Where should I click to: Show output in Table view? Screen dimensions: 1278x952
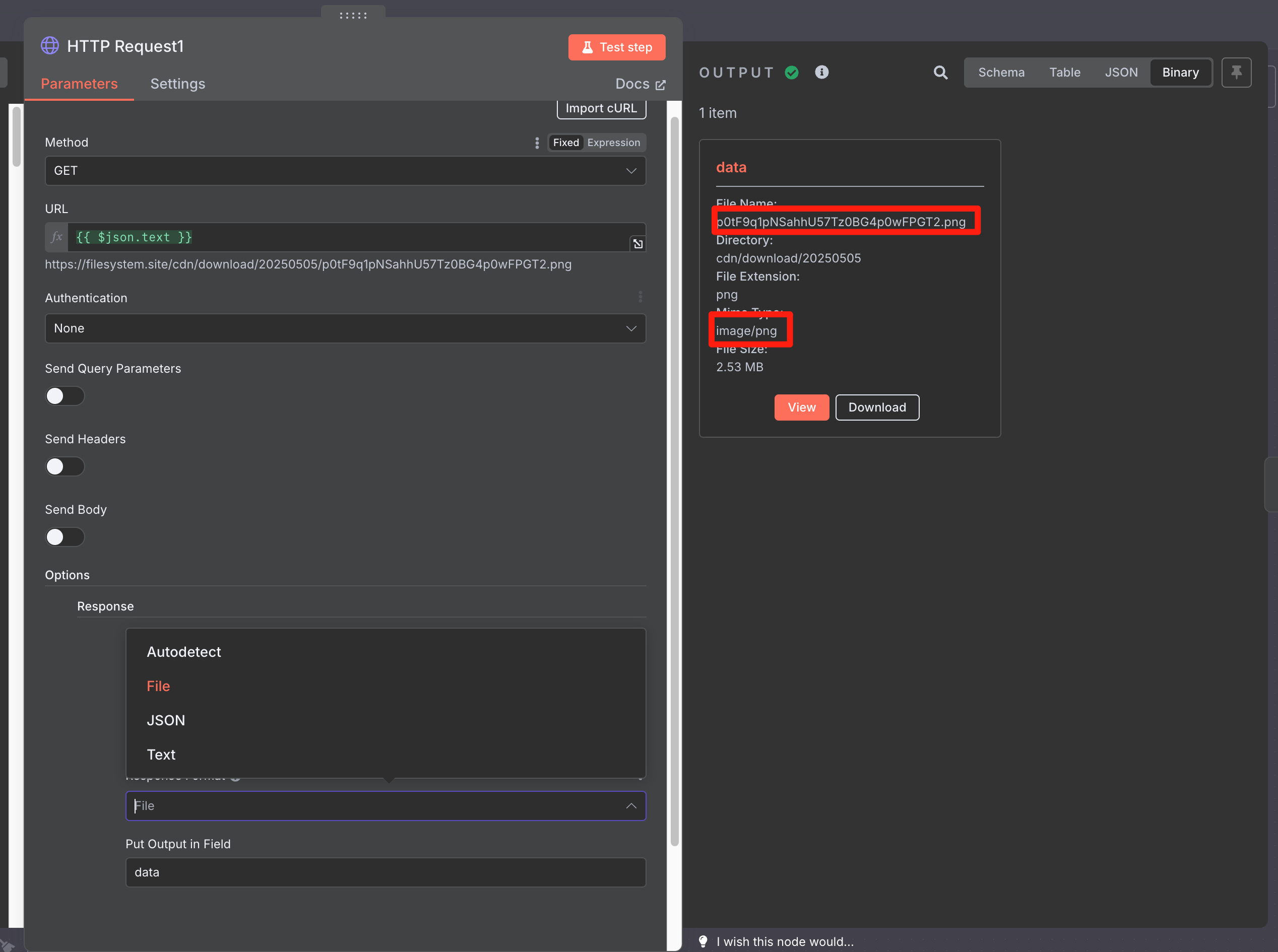1064,73
